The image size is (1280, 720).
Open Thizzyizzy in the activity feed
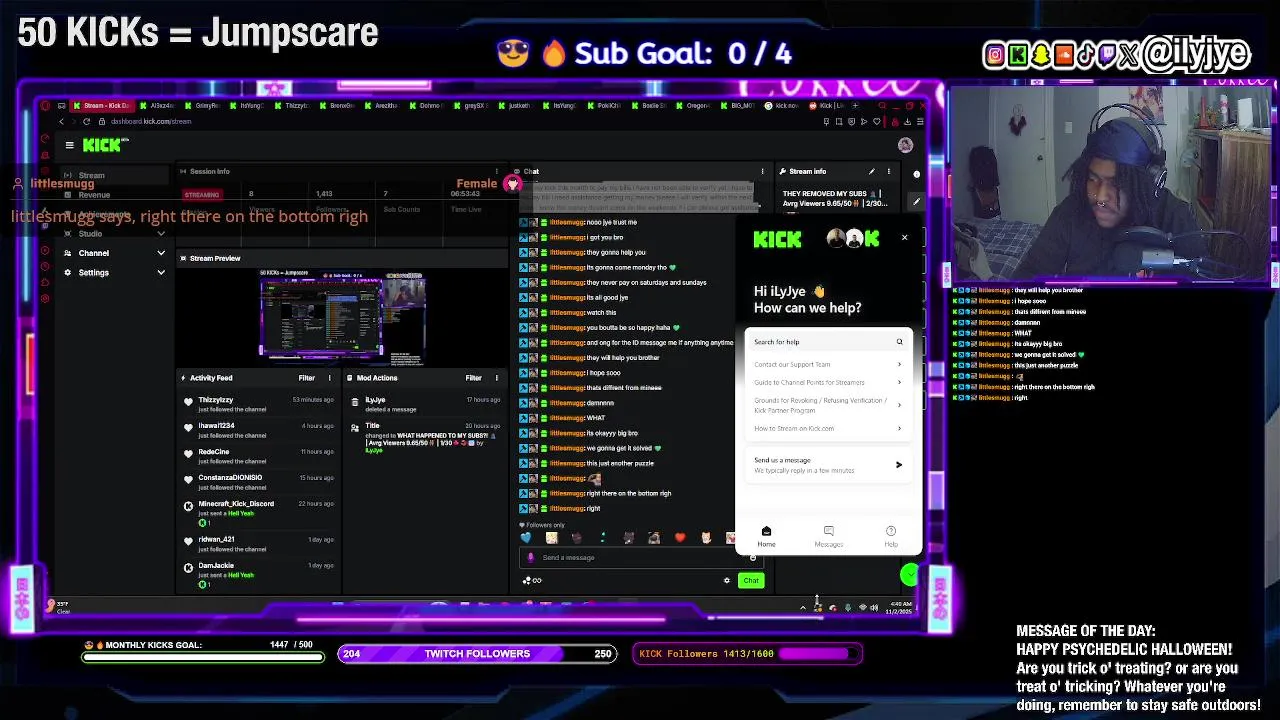tap(216, 400)
